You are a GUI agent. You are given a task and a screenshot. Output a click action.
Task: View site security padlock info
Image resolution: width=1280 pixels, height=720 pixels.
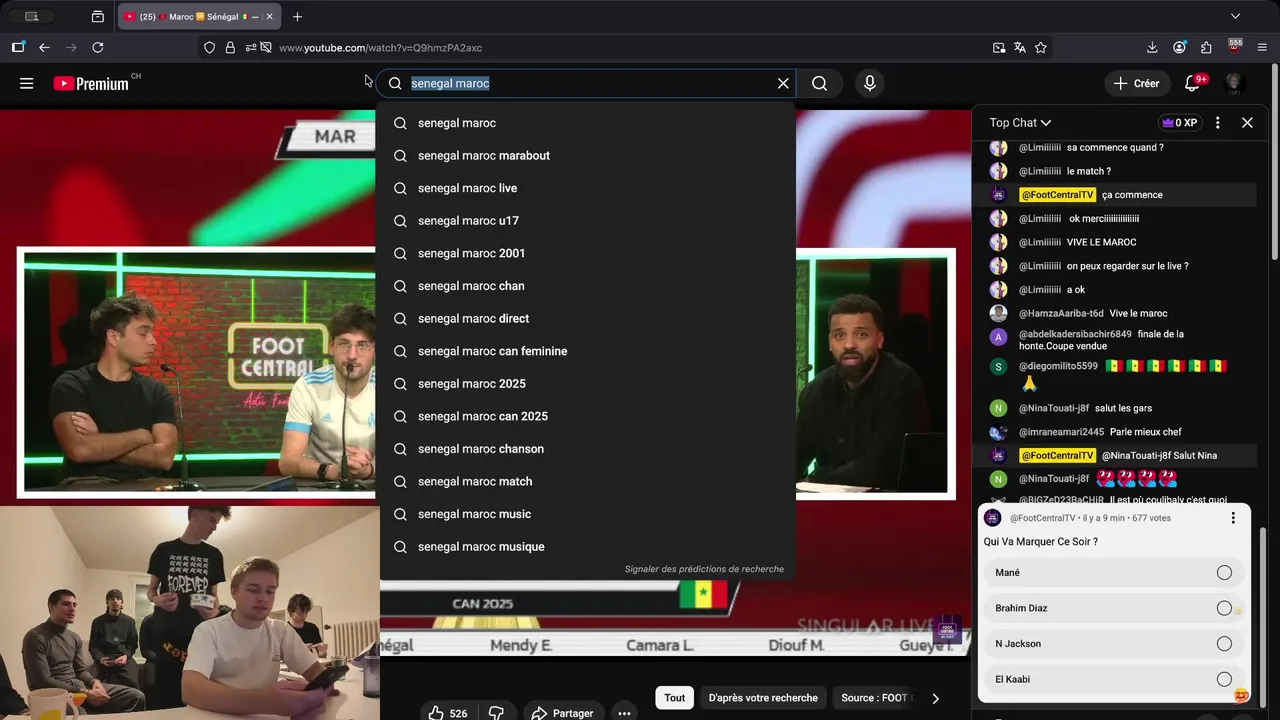click(x=230, y=47)
